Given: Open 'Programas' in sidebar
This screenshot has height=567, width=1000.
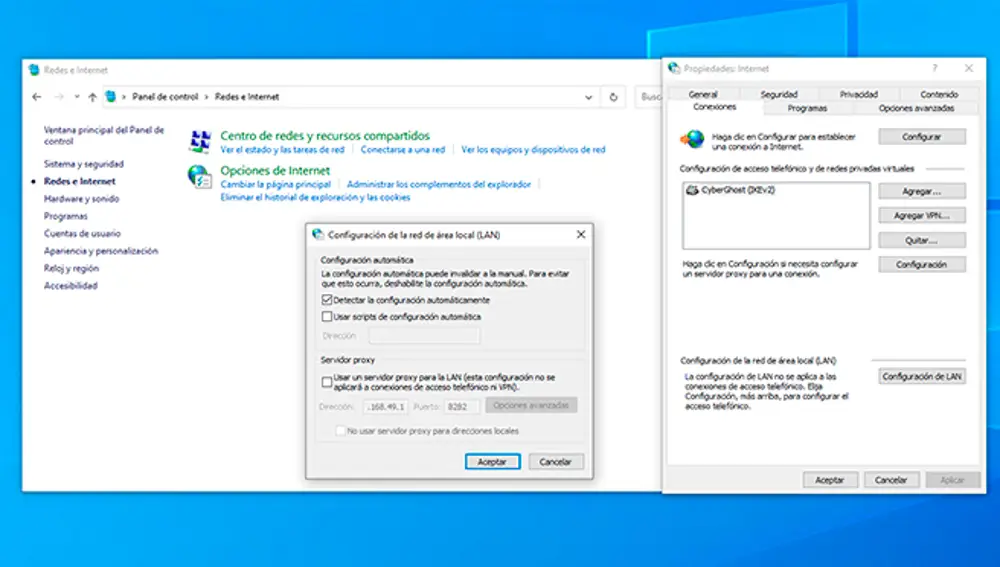Looking at the screenshot, I should [66, 216].
